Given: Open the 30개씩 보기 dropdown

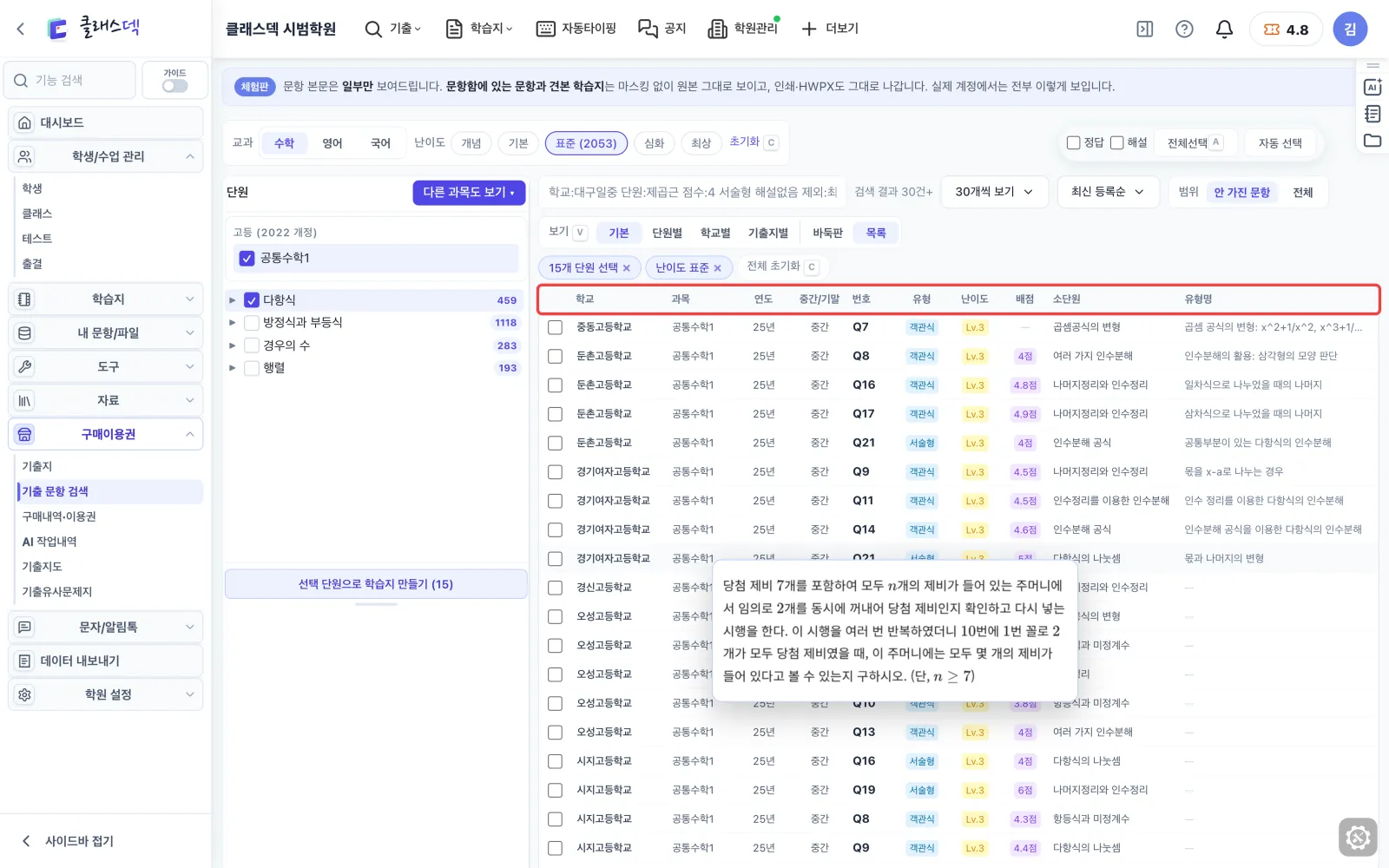Looking at the screenshot, I should (x=995, y=192).
